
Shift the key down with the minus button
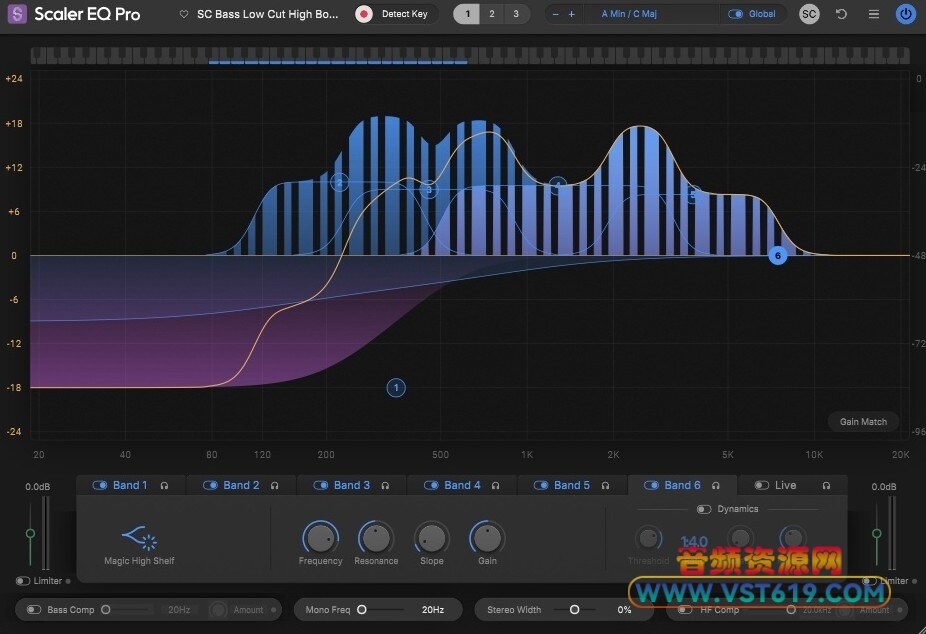pyautogui.click(x=555, y=14)
